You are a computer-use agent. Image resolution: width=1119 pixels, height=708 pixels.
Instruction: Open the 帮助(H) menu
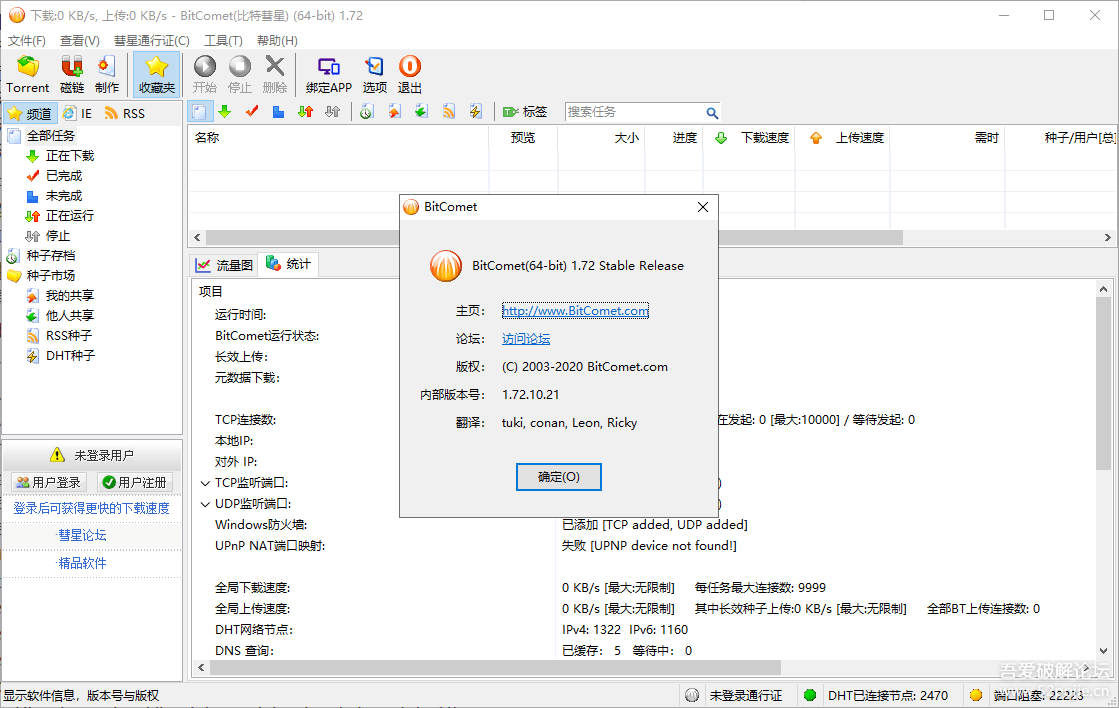tap(278, 41)
